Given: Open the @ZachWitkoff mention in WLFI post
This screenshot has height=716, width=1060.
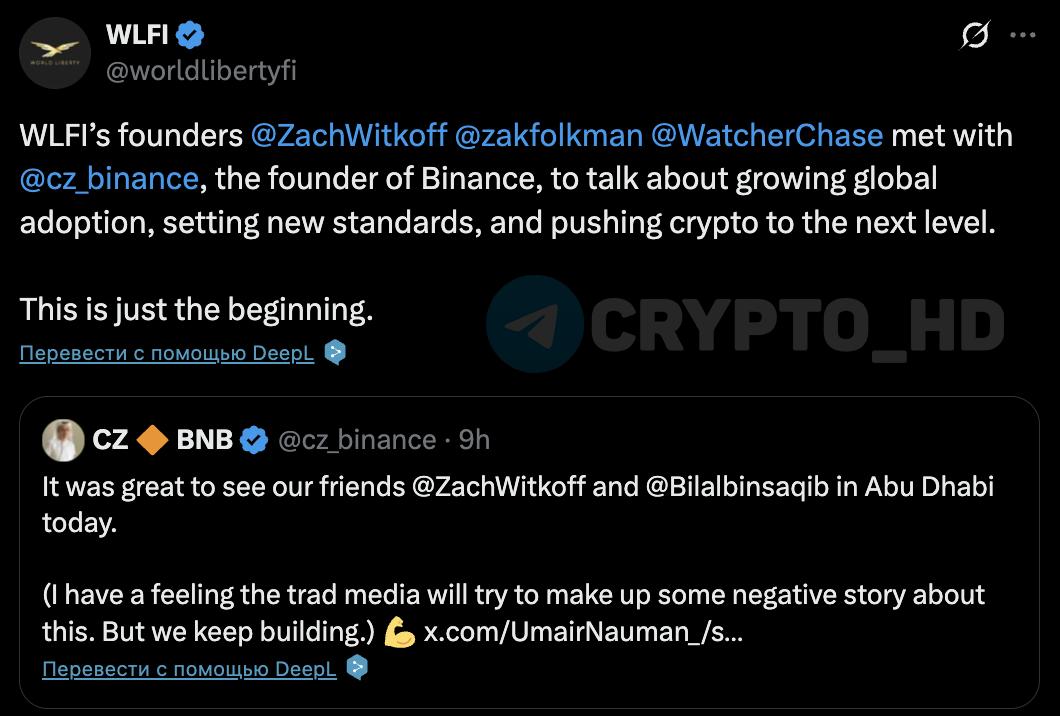Looking at the screenshot, I should point(348,135).
